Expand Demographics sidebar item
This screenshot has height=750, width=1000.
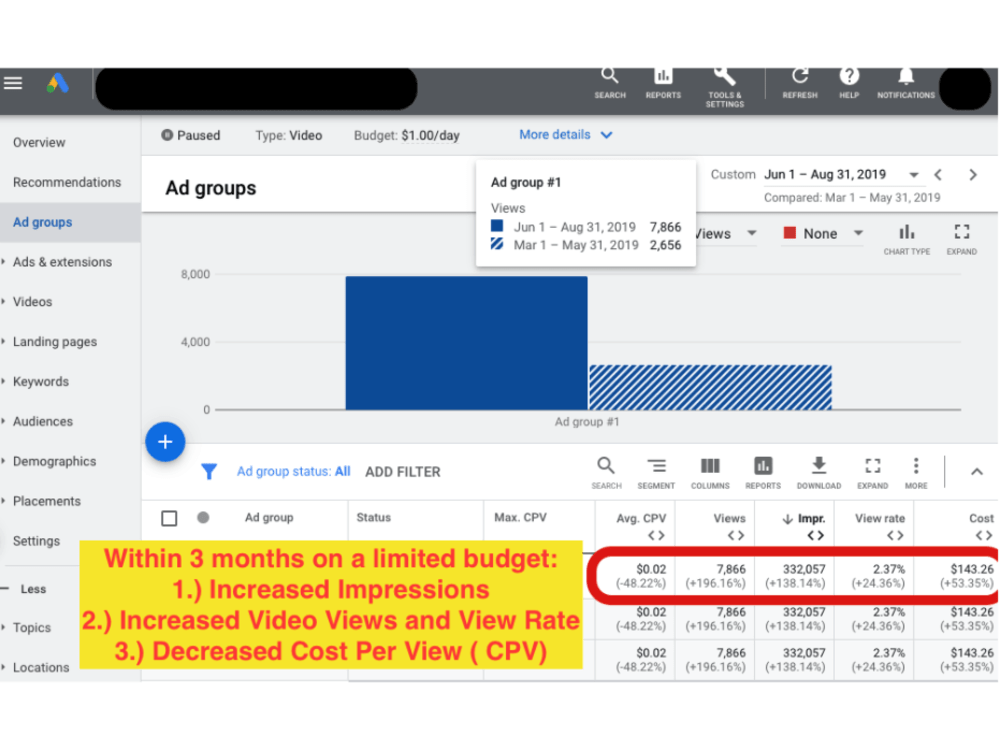pyautogui.click(x=54, y=461)
